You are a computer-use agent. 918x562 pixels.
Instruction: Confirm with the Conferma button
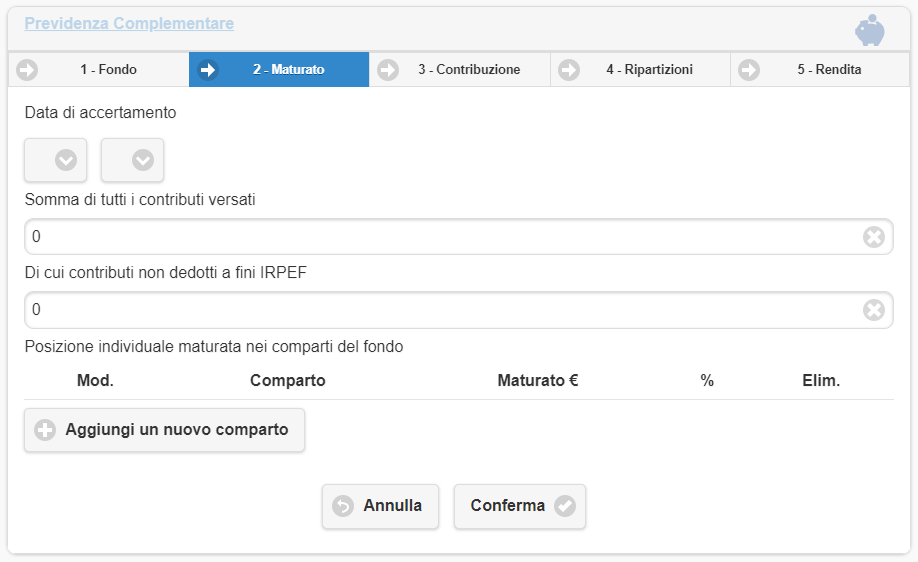pyautogui.click(x=519, y=506)
